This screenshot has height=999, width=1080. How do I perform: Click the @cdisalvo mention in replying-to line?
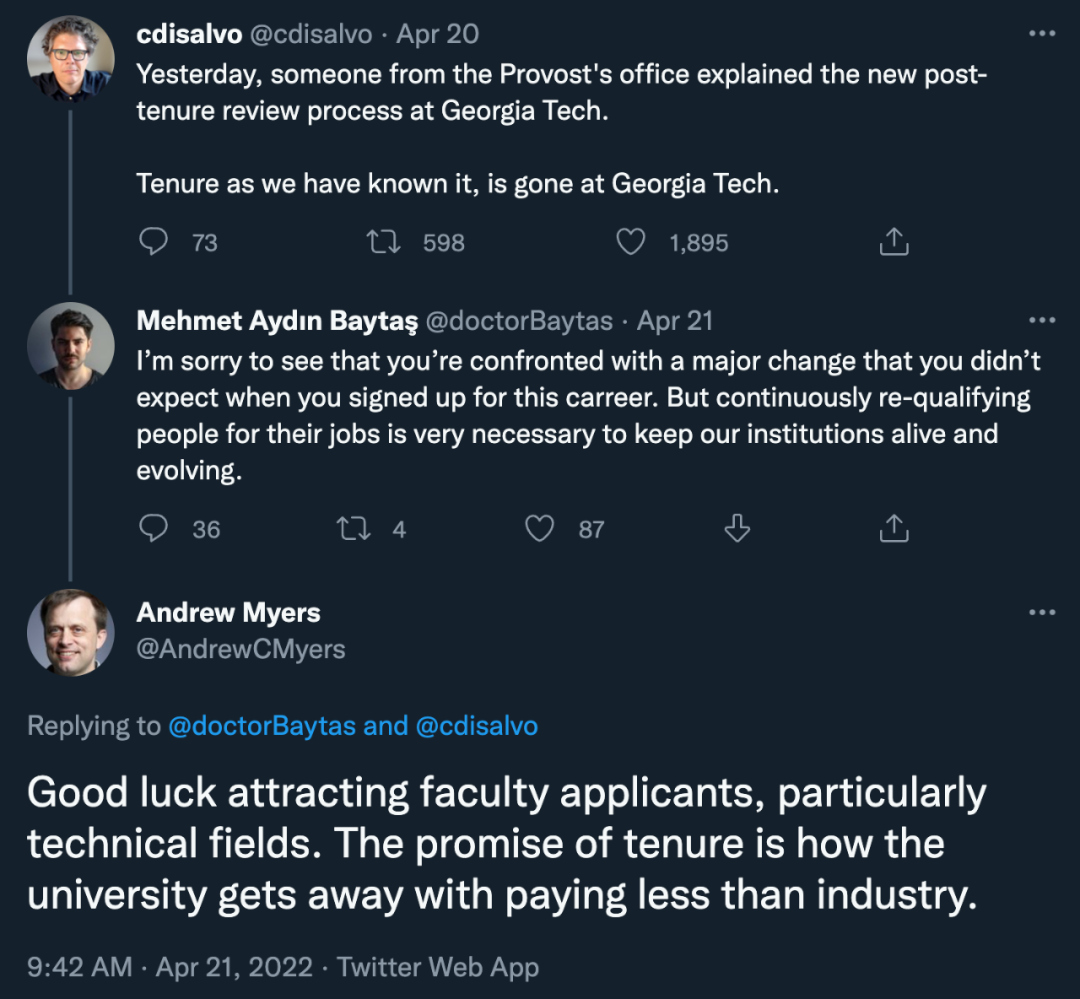coord(476,726)
